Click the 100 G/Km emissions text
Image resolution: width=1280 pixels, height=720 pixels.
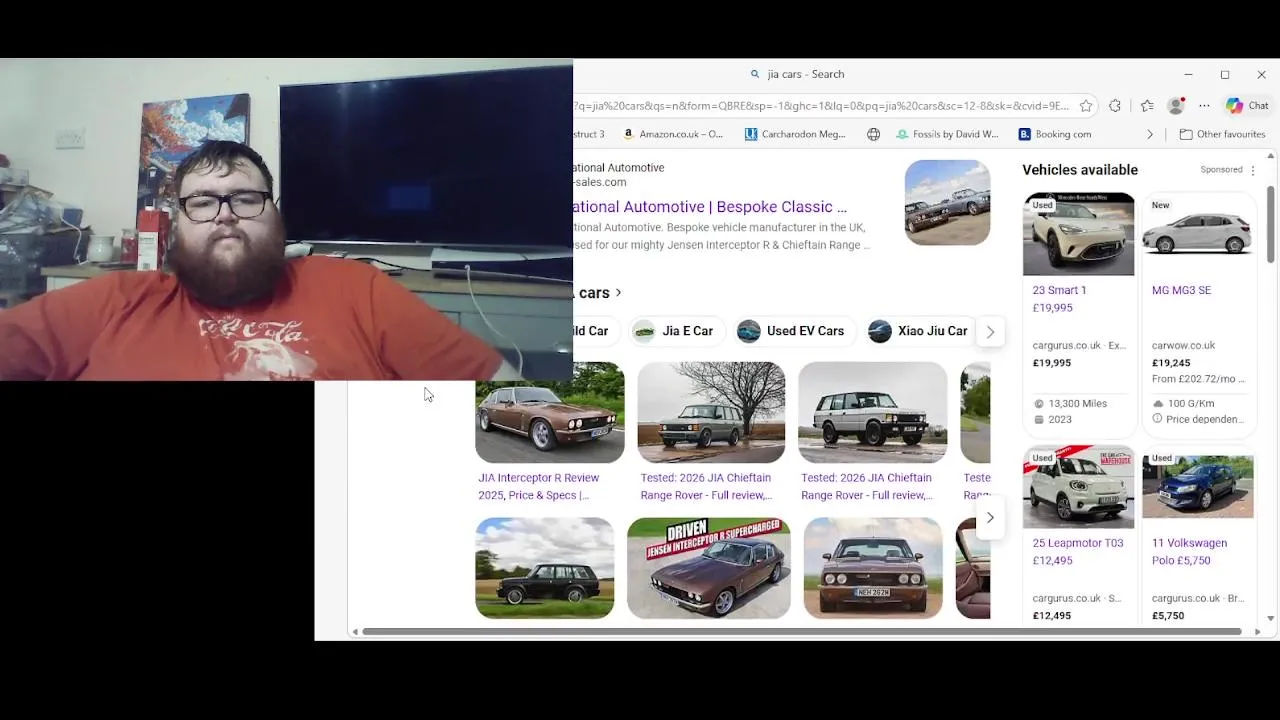pyautogui.click(x=1191, y=404)
